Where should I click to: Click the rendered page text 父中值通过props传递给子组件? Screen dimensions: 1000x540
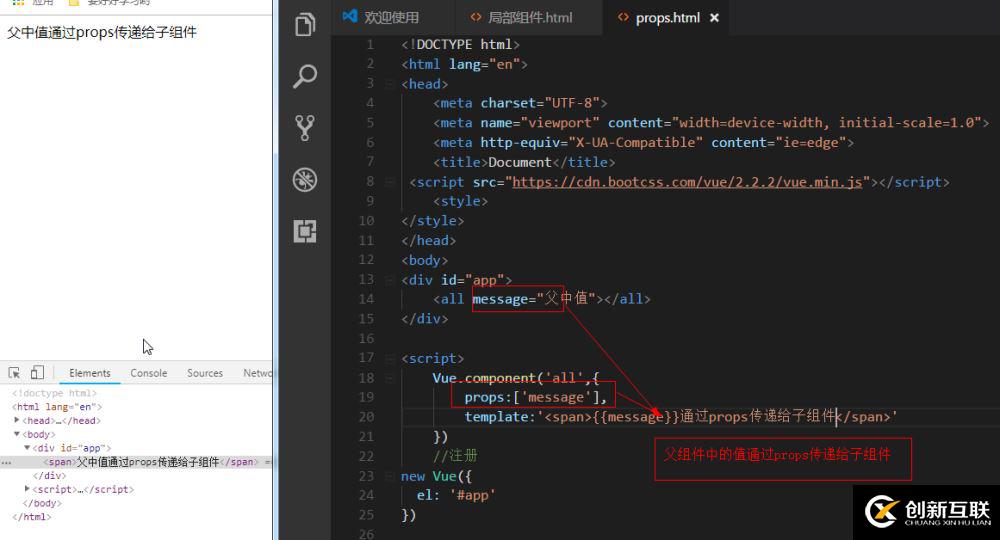click(x=101, y=33)
